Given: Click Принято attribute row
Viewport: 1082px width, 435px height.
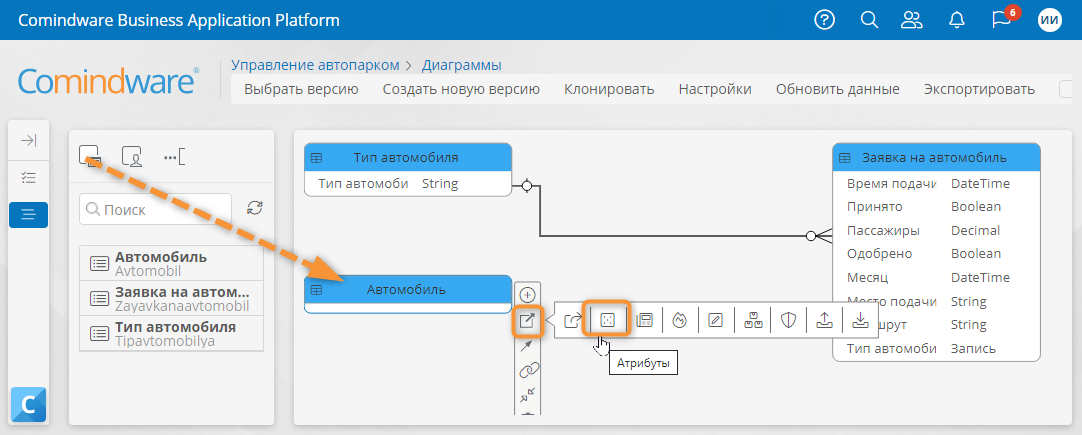Looking at the screenshot, I should point(936,207).
